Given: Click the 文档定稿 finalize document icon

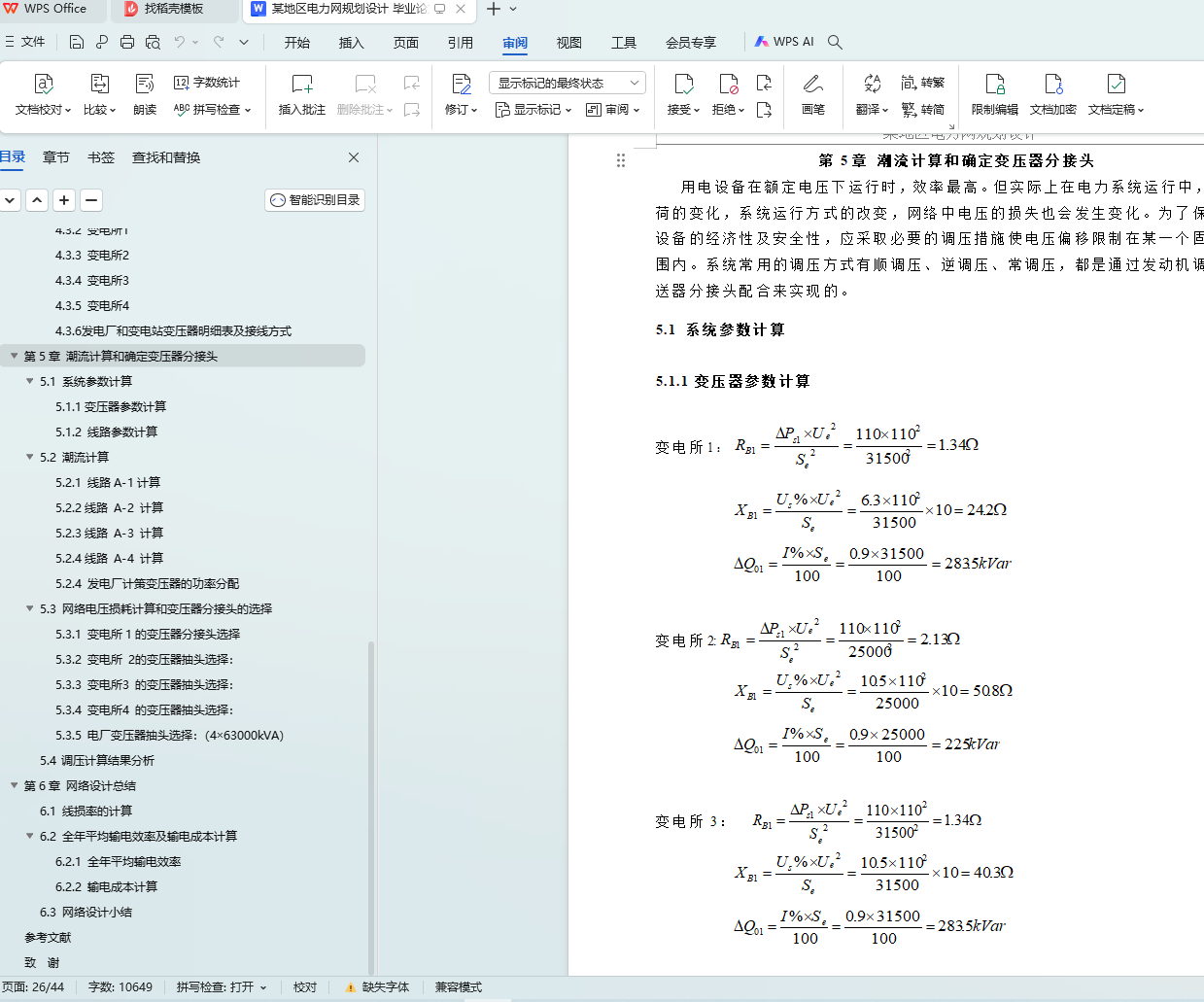Looking at the screenshot, I should point(1117,85).
